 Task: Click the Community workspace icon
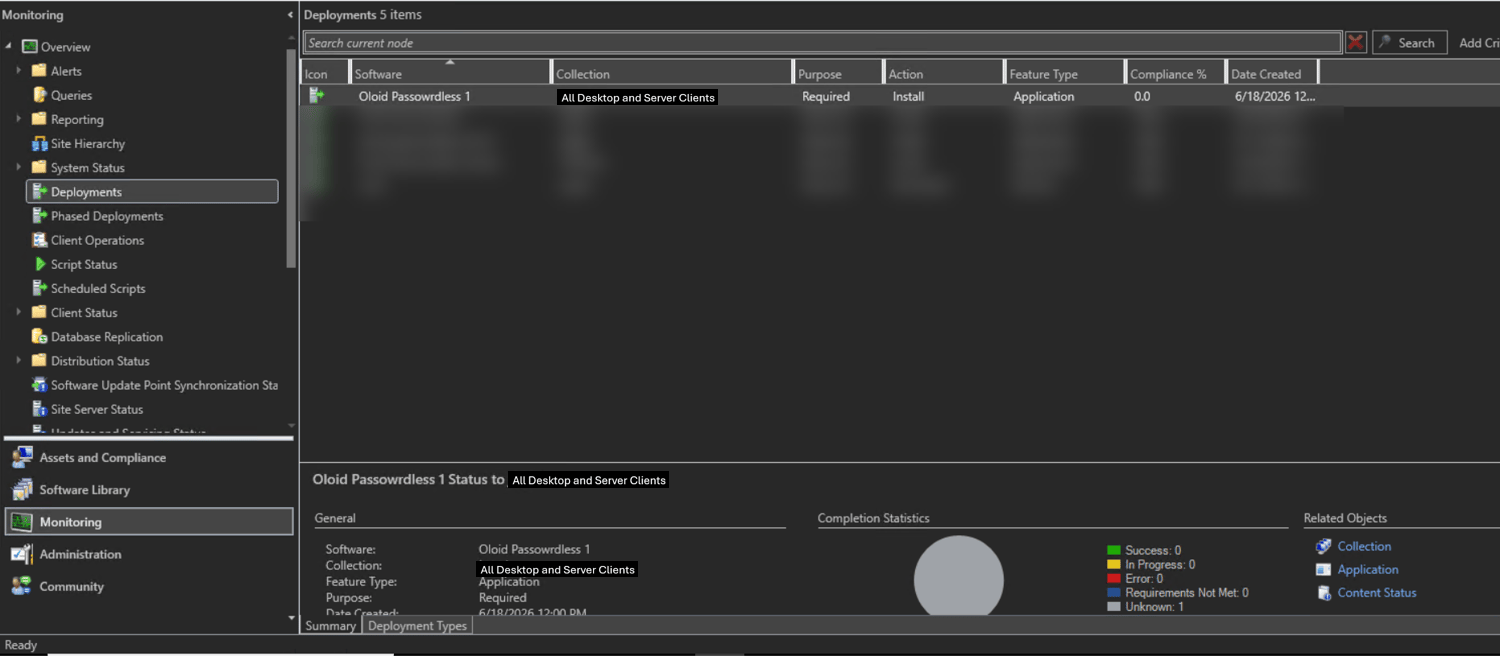pos(21,586)
